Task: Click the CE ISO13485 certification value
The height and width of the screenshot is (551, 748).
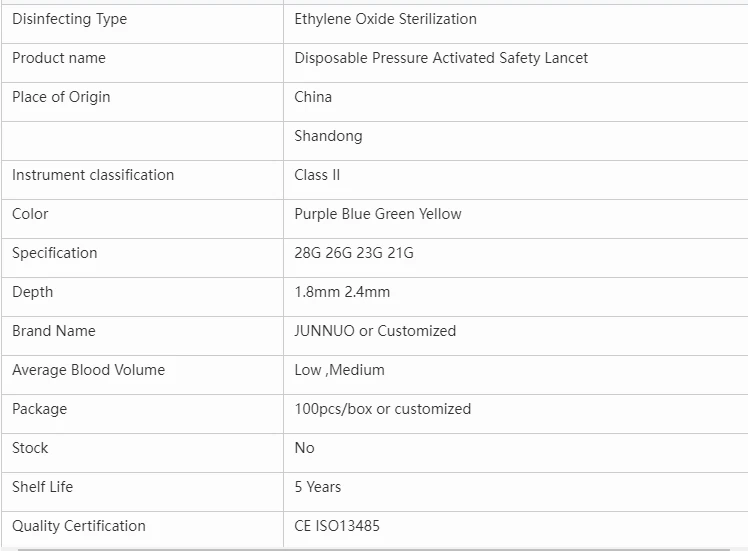Action: click(337, 526)
